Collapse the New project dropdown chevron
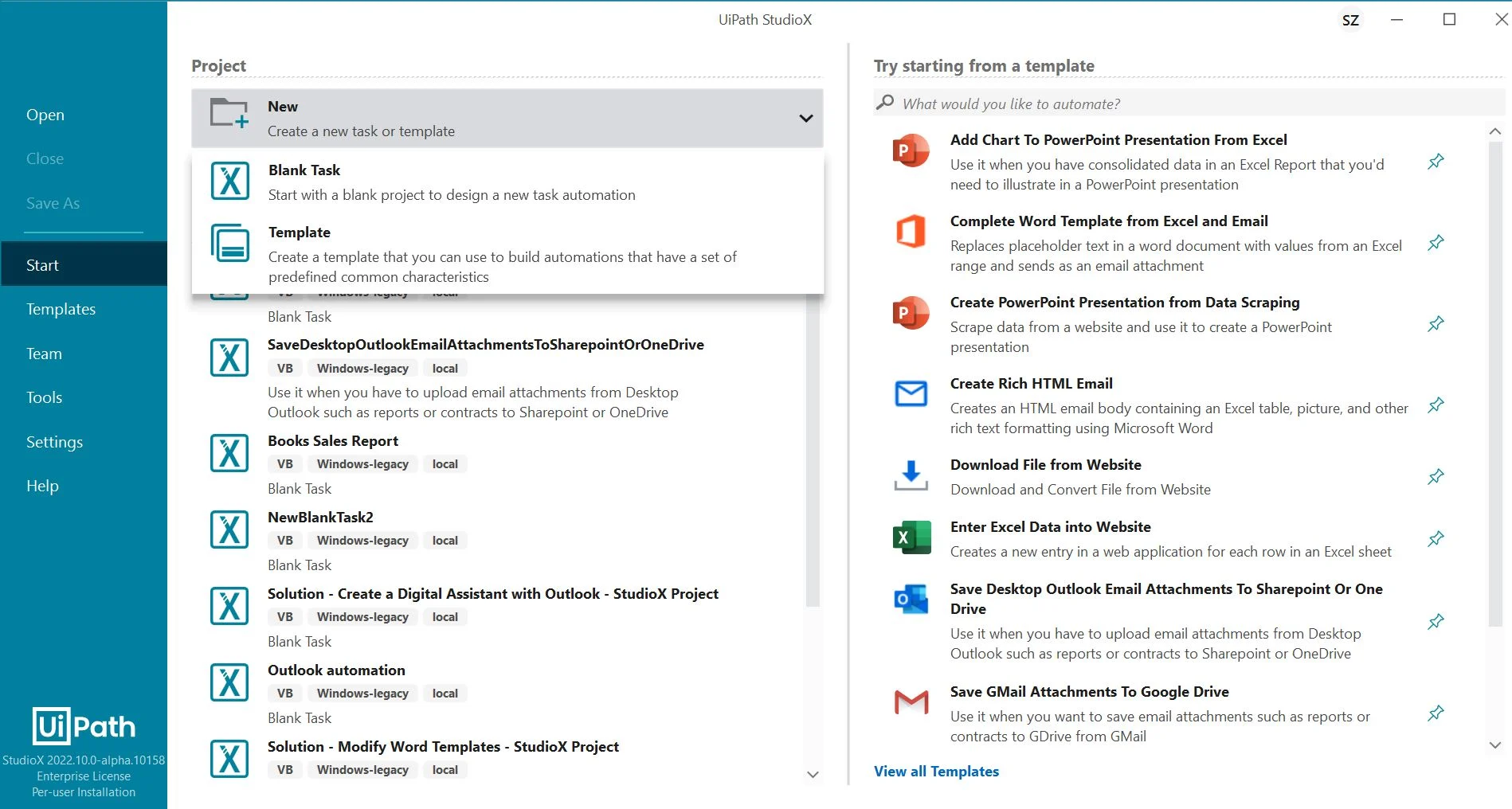The height and width of the screenshot is (809, 1512). point(805,119)
